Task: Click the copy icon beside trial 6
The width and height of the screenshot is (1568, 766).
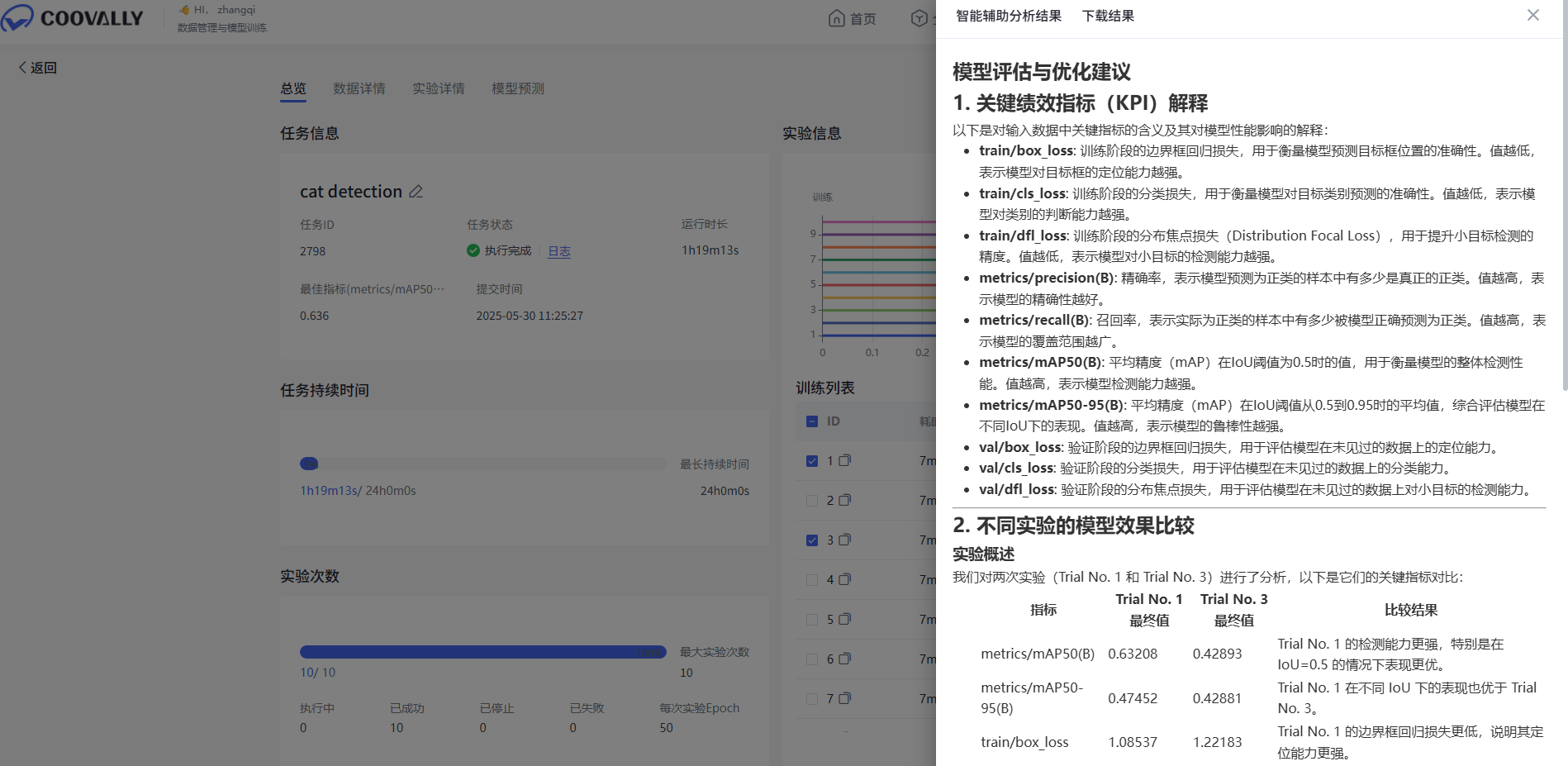Action: point(844,659)
